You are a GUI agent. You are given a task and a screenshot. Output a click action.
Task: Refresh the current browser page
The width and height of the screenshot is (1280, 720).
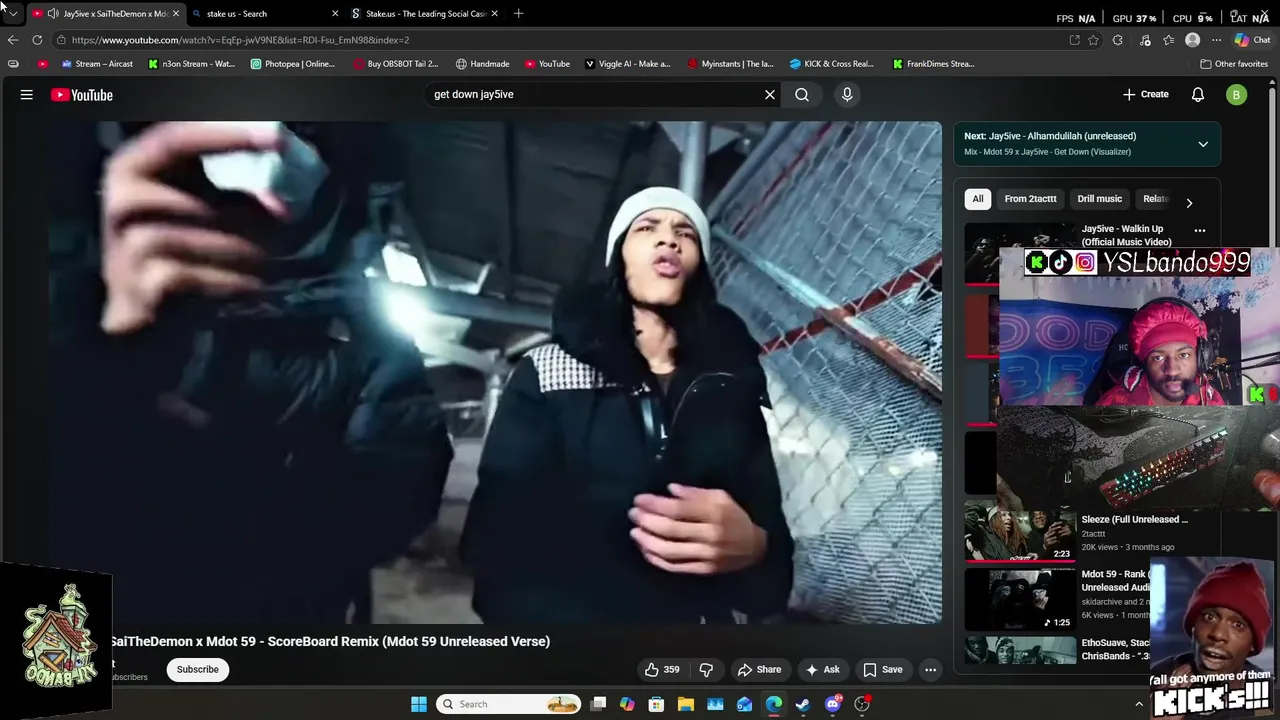coord(37,40)
